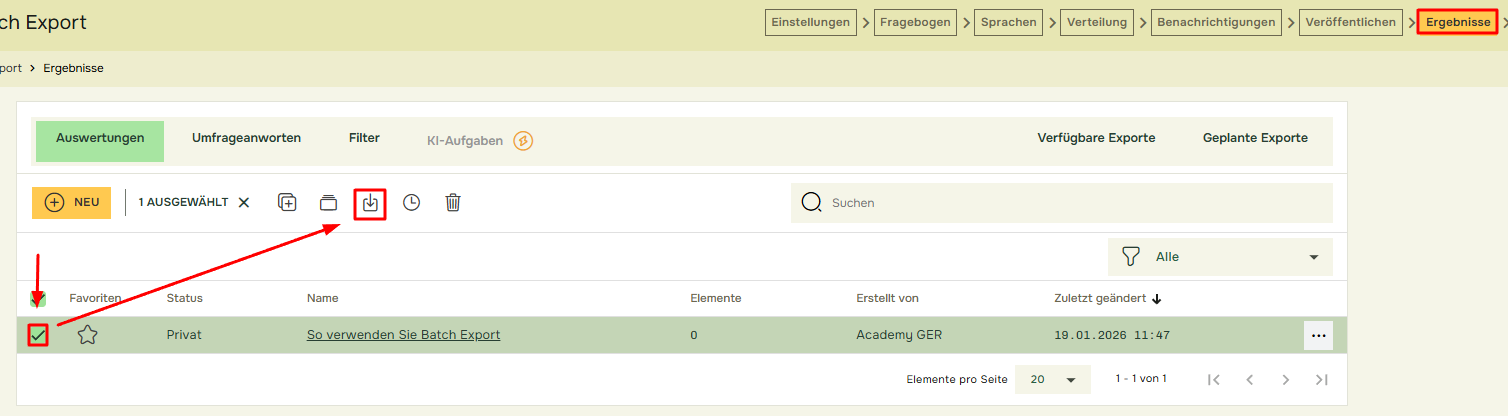Click the archive stack icon in toolbar
Viewport: 1508px width, 416px height.
[328, 202]
